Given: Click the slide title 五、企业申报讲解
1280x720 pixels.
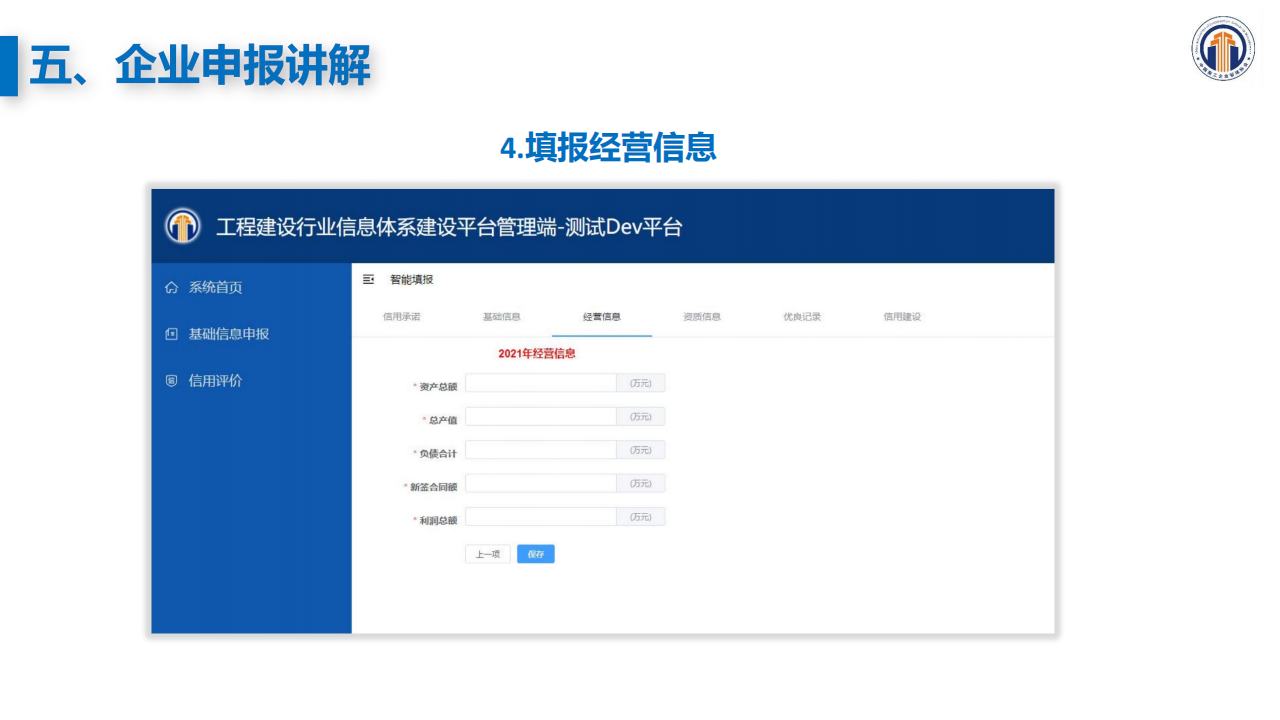Looking at the screenshot, I should click(x=200, y=66).
